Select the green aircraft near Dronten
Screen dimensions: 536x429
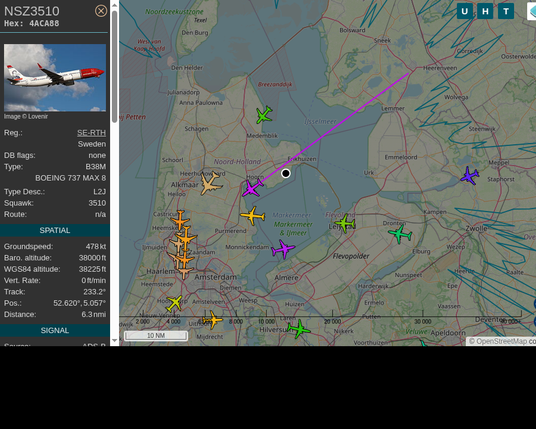click(x=400, y=234)
